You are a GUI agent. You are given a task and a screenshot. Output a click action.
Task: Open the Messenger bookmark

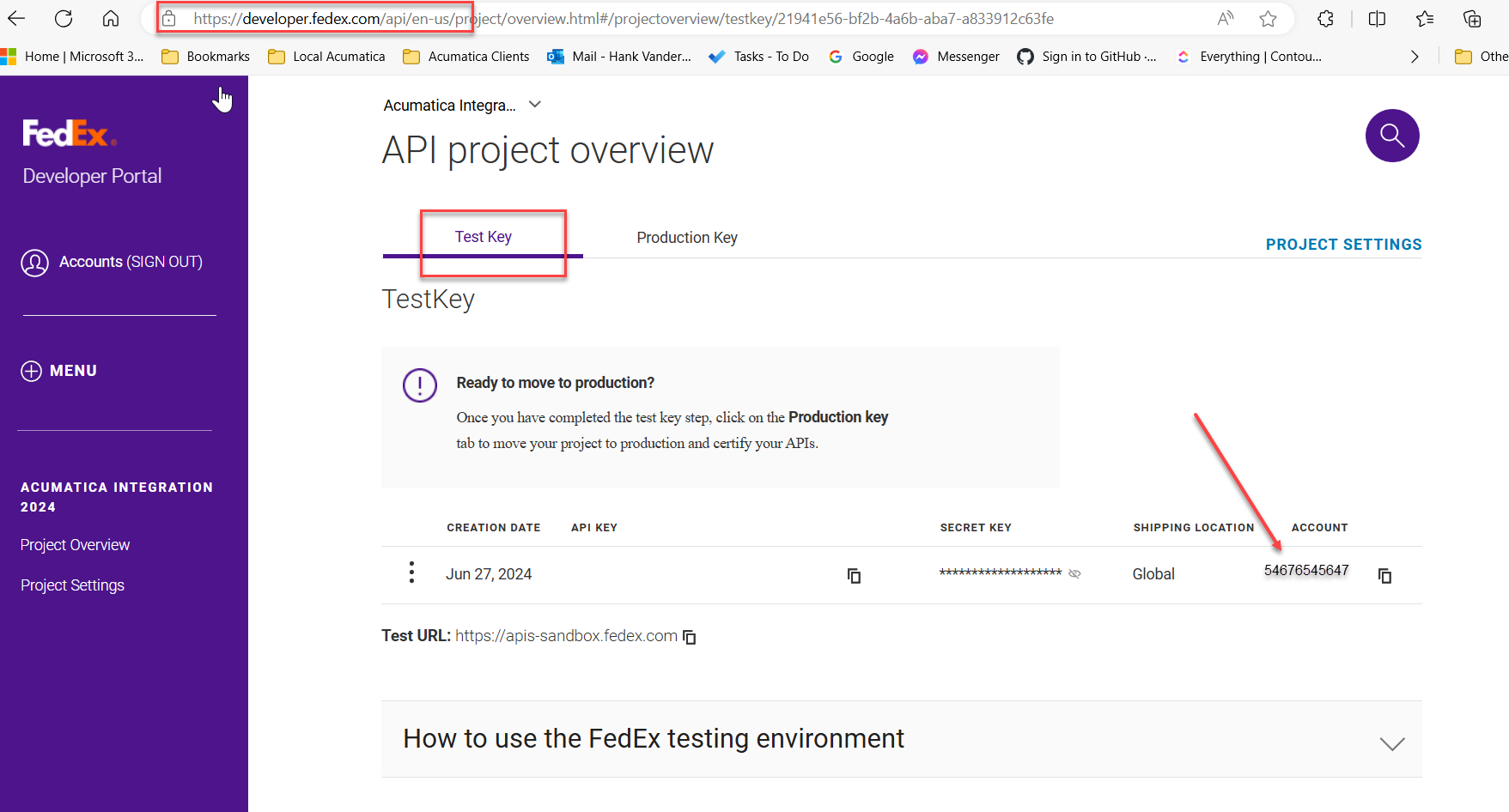click(x=956, y=57)
